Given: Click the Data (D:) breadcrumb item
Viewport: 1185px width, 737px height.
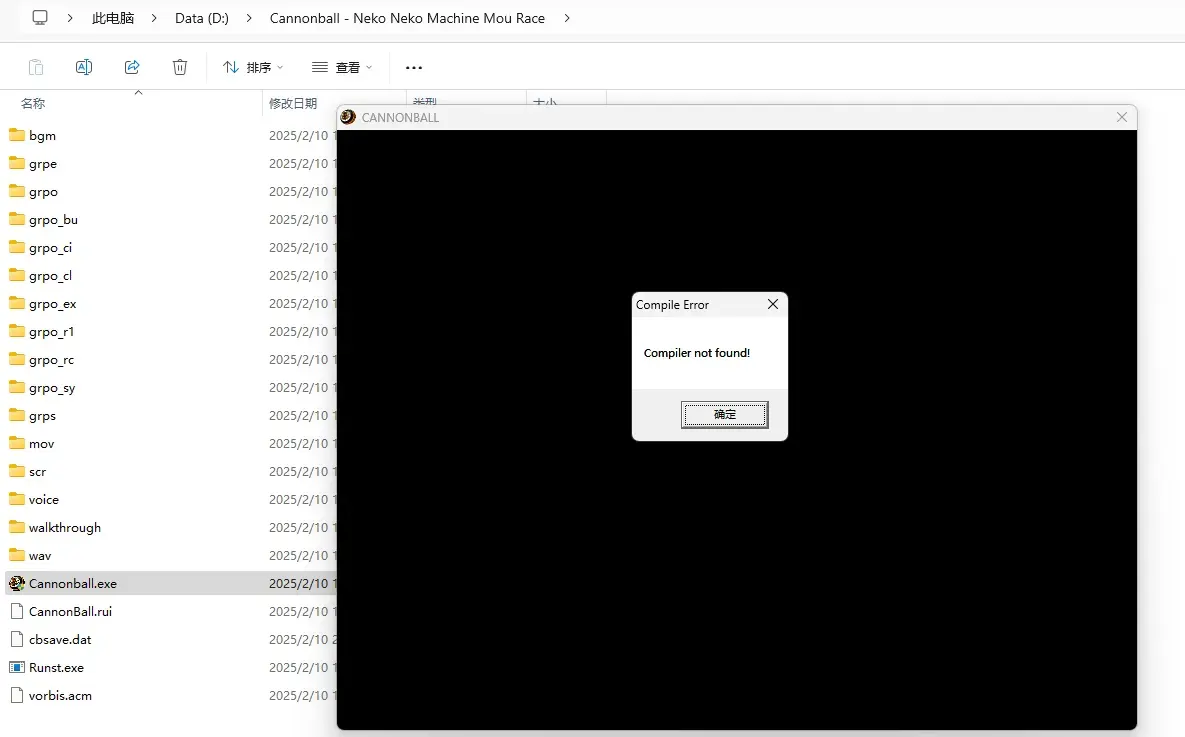Looking at the screenshot, I should 202,18.
